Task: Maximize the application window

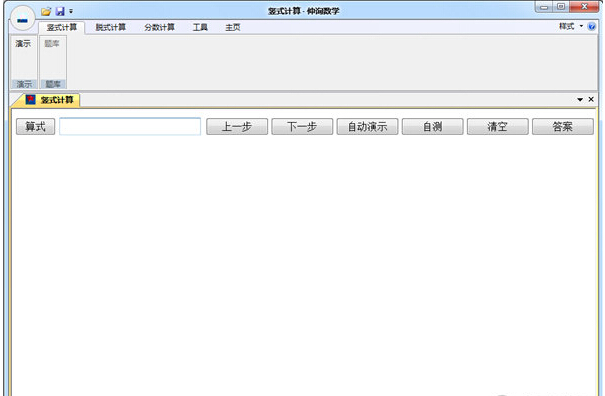Action: click(x=561, y=7)
